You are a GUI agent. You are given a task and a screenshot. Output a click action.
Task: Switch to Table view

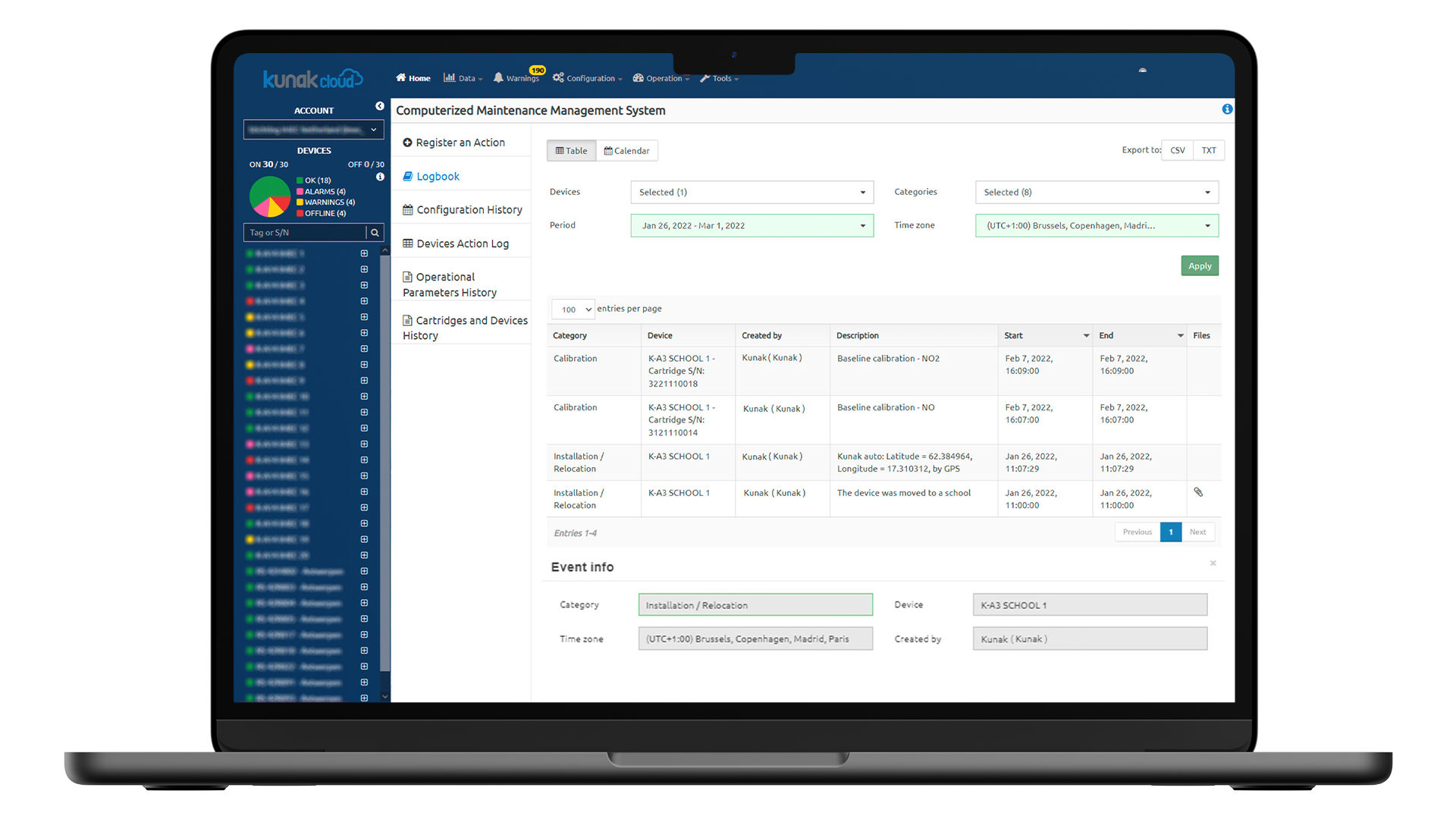point(571,151)
